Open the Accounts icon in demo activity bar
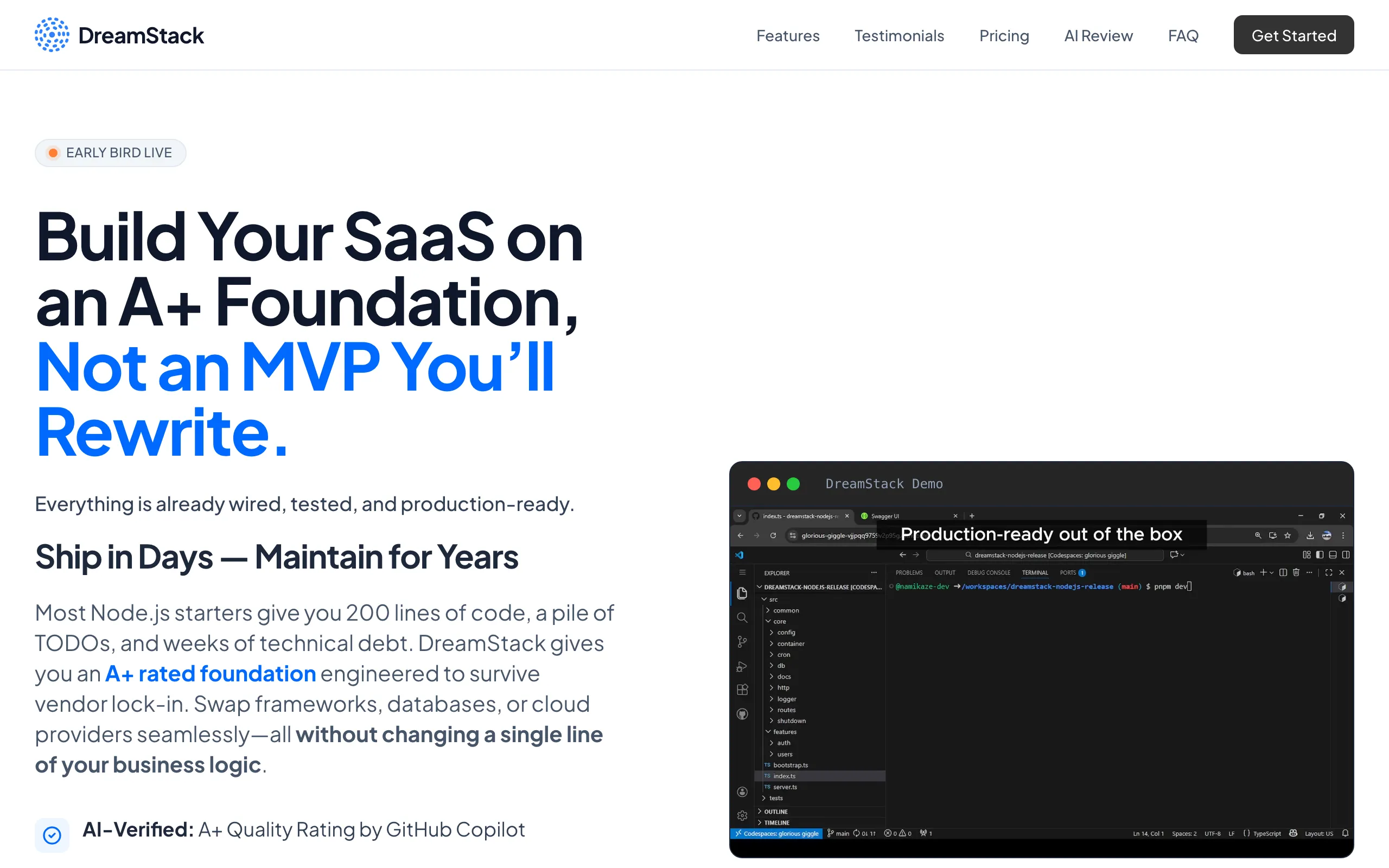This screenshot has height=868, width=1389. tap(742, 792)
